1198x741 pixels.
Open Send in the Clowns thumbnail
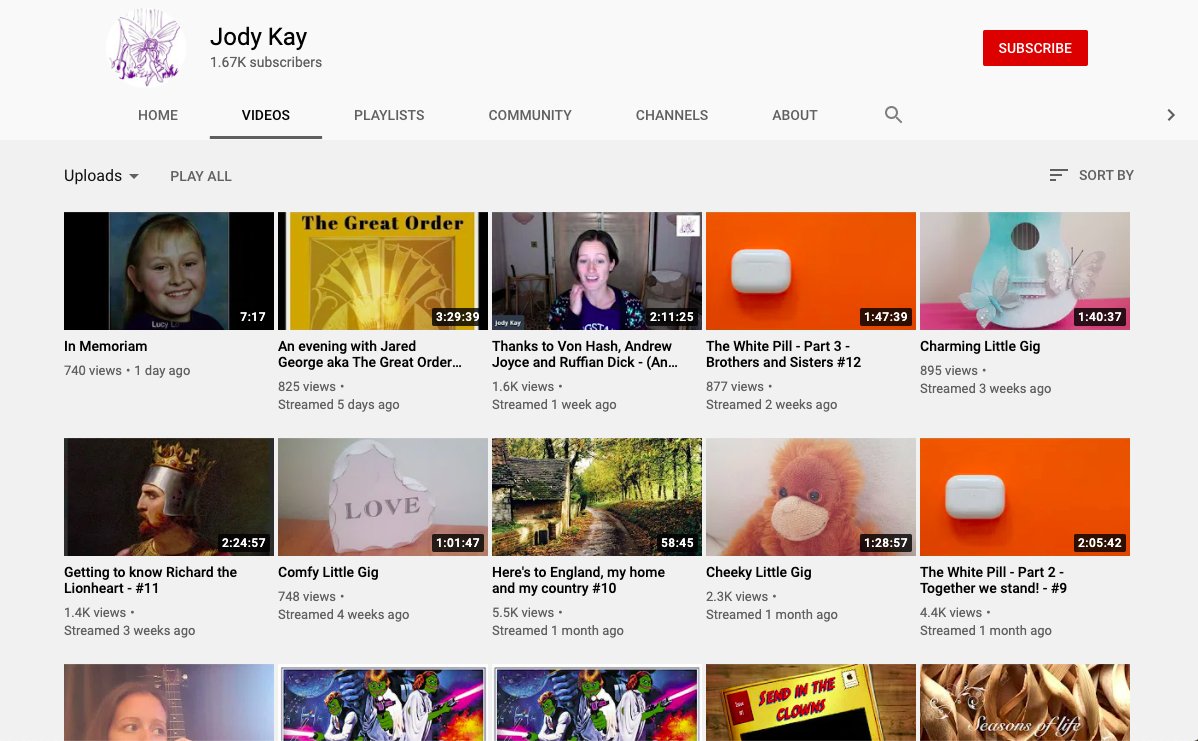pos(811,702)
